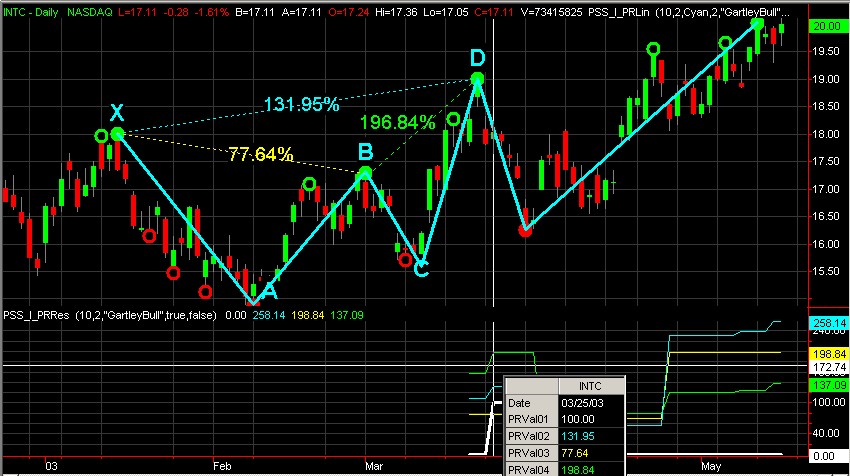Click the 131.95% cyan ratio label
Image resolution: width=850 pixels, height=476 pixels.
[x=301, y=104]
